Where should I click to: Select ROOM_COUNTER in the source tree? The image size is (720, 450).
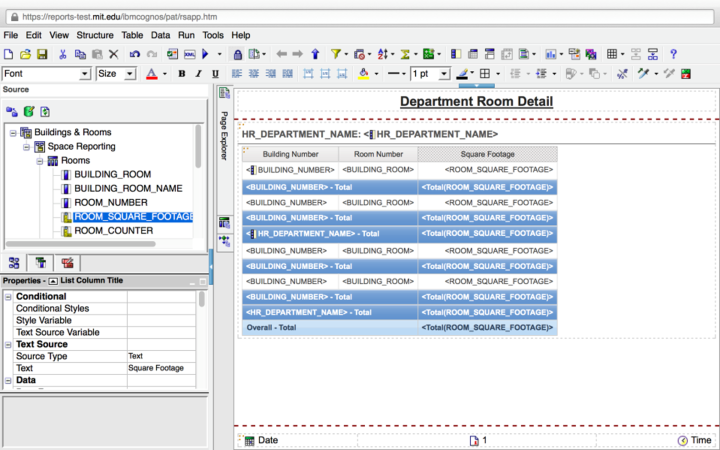point(113,231)
